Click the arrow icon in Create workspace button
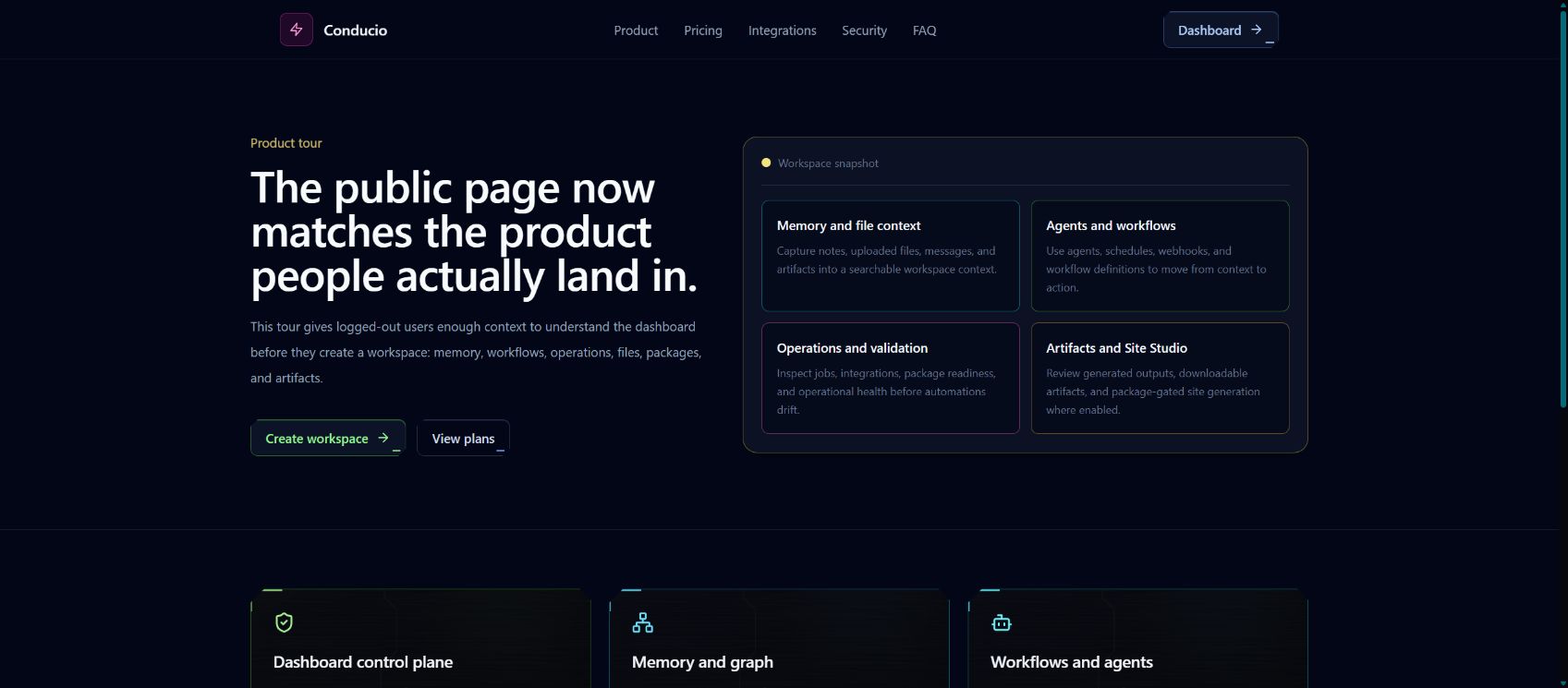Image resolution: width=1568 pixels, height=688 pixels. click(x=383, y=438)
